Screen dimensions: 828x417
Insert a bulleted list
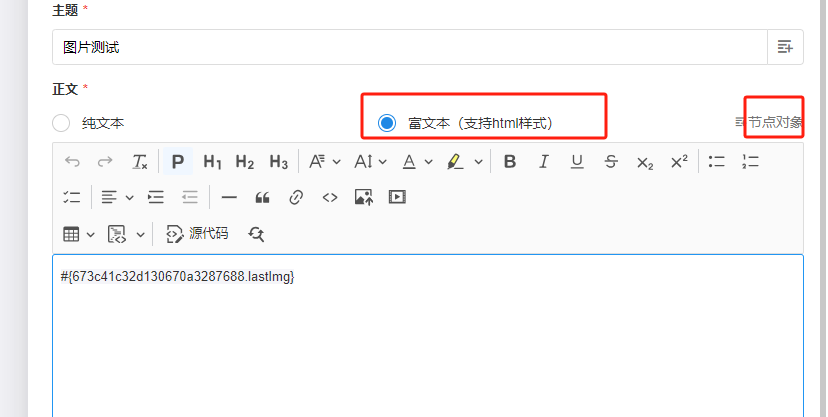coord(716,161)
